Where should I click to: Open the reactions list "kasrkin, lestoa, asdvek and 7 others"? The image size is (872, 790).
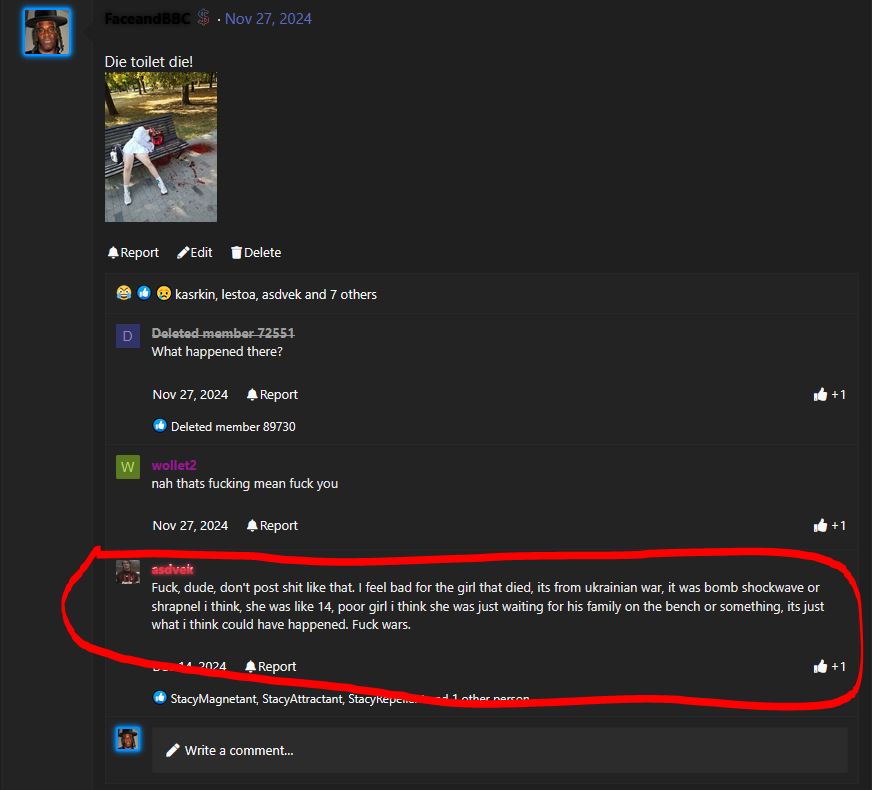[276, 295]
